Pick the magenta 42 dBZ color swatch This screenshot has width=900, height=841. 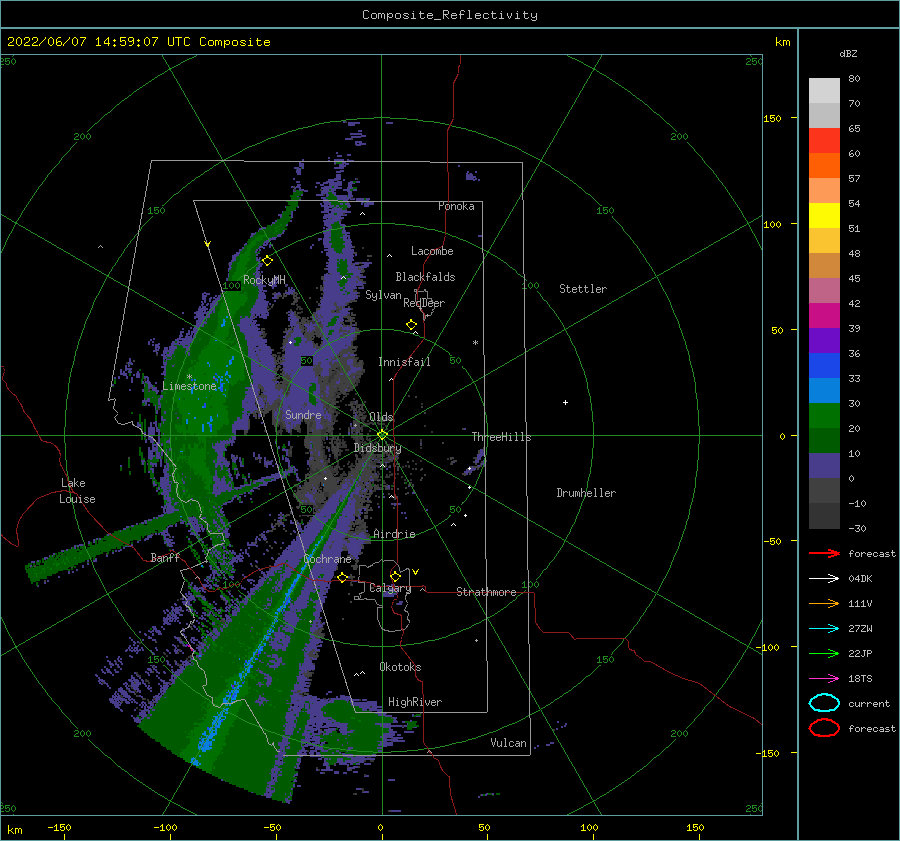tap(824, 315)
